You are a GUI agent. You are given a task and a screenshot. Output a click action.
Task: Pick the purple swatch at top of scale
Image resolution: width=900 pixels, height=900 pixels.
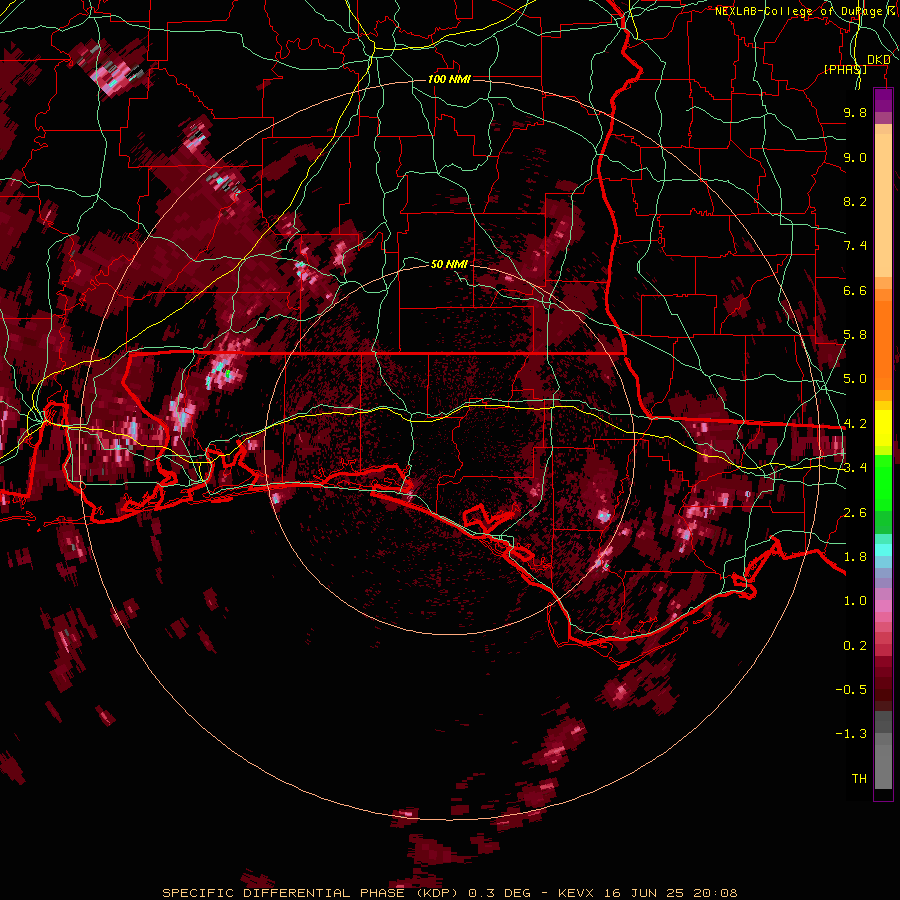pyautogui.click(x=883, y=100)
